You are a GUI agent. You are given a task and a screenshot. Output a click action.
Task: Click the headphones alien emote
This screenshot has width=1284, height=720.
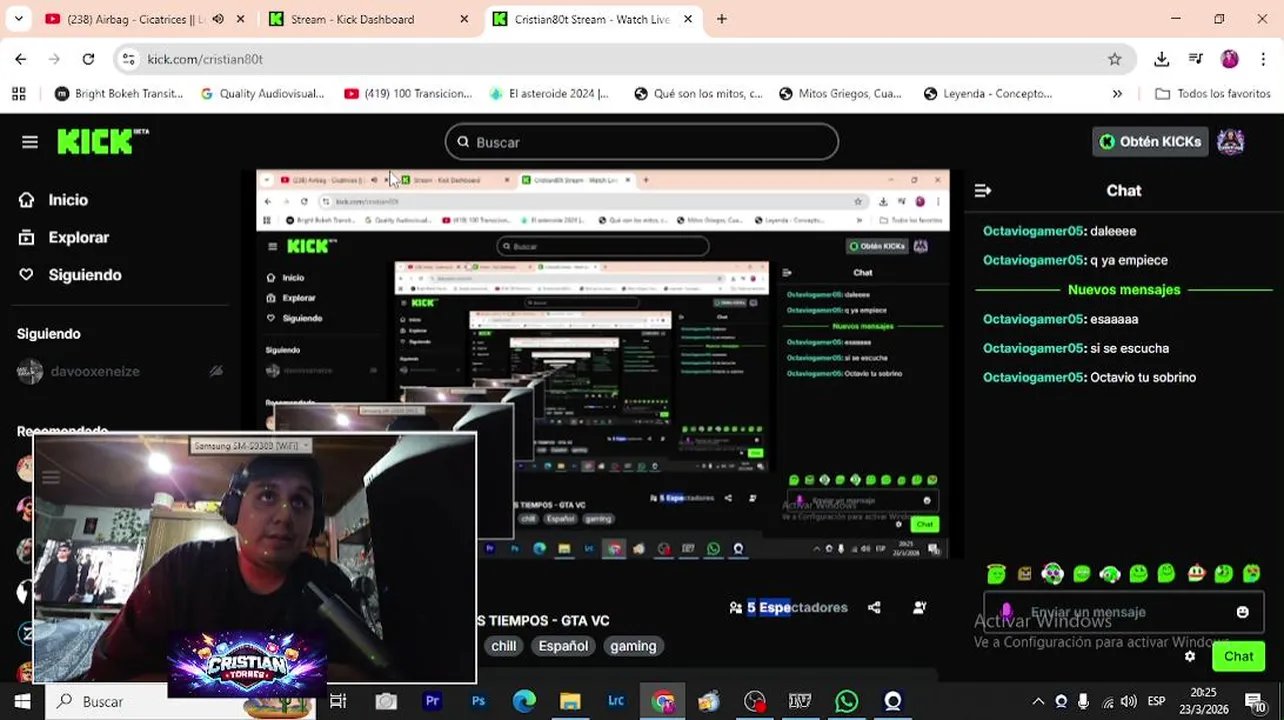click(1052, 573)
